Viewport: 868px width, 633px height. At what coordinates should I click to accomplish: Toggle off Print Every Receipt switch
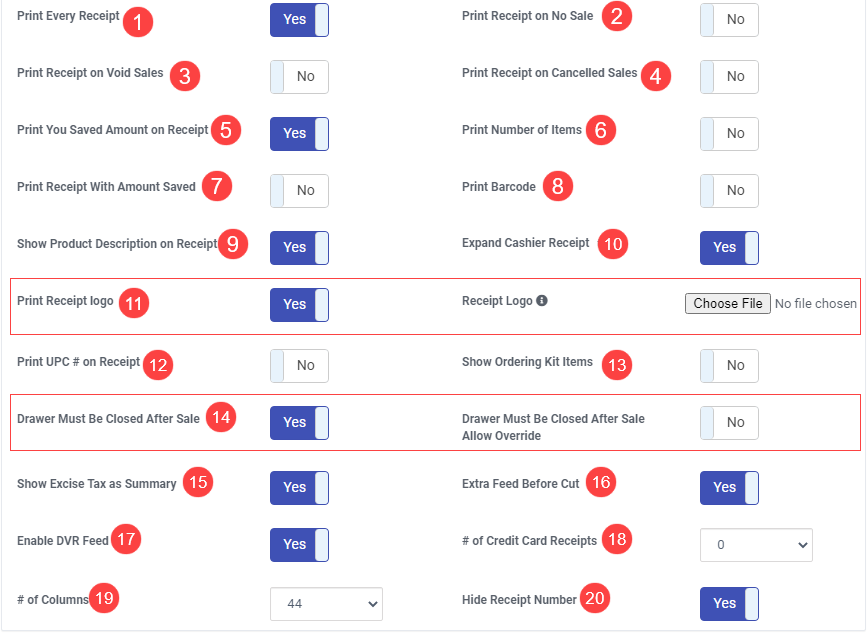coord(299,20)
